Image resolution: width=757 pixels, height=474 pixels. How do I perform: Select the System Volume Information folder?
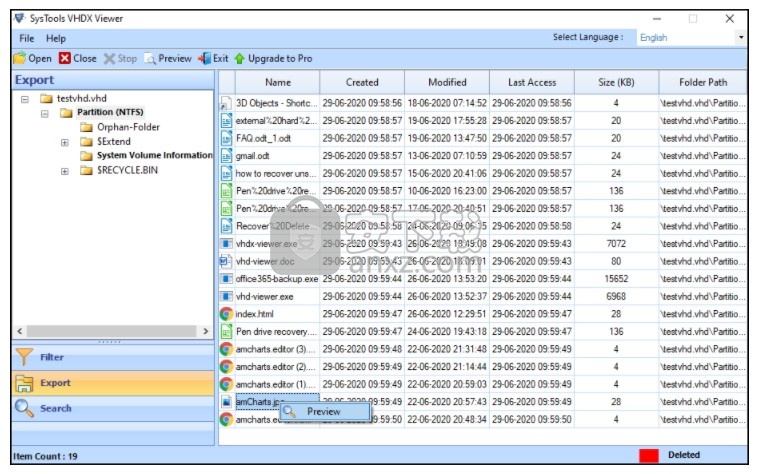point(154,155)
